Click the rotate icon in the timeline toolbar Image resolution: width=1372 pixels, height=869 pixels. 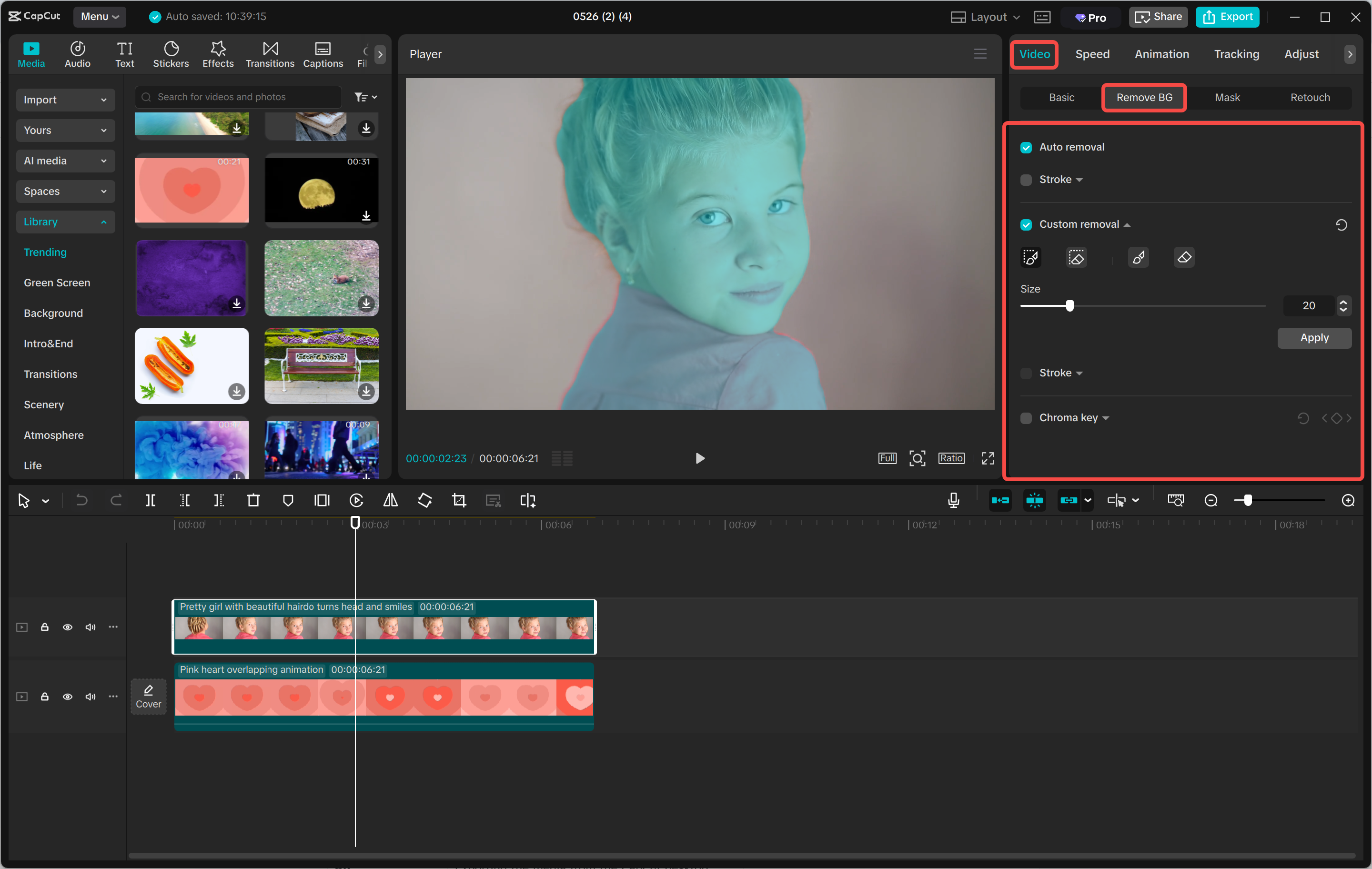pyautogui.click(x=424, y=500)
